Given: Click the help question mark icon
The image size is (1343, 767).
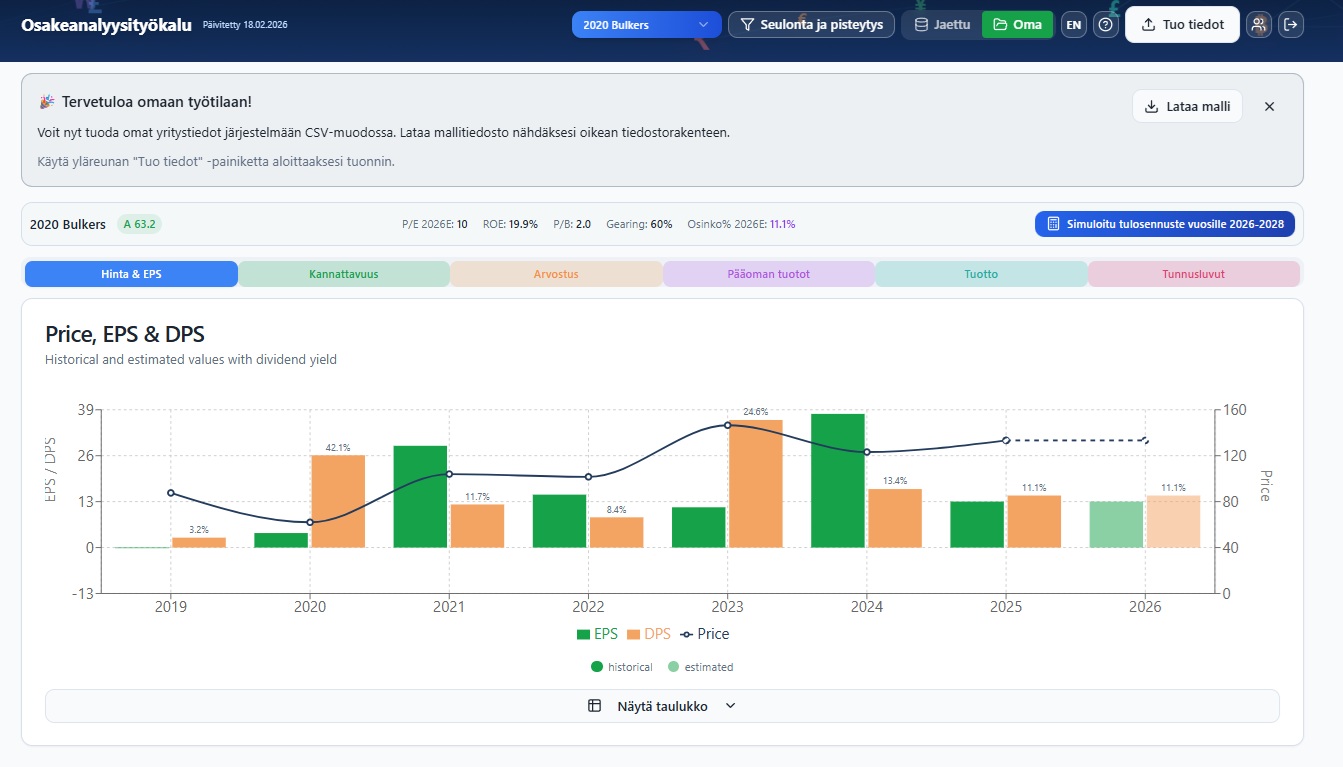Looking at the screenshot, I should pyautogui.click(x=1105, y=25).
